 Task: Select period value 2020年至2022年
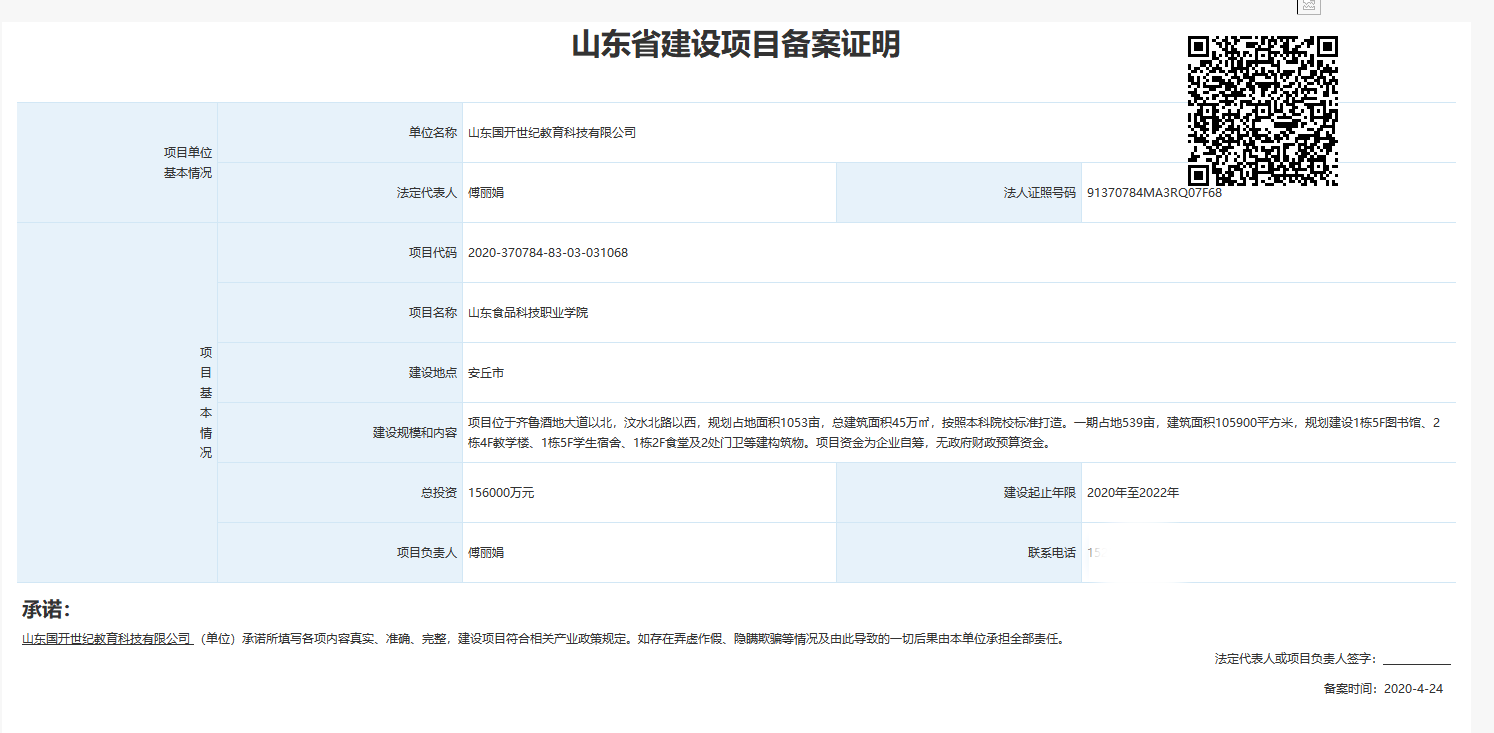[1133, 493]
